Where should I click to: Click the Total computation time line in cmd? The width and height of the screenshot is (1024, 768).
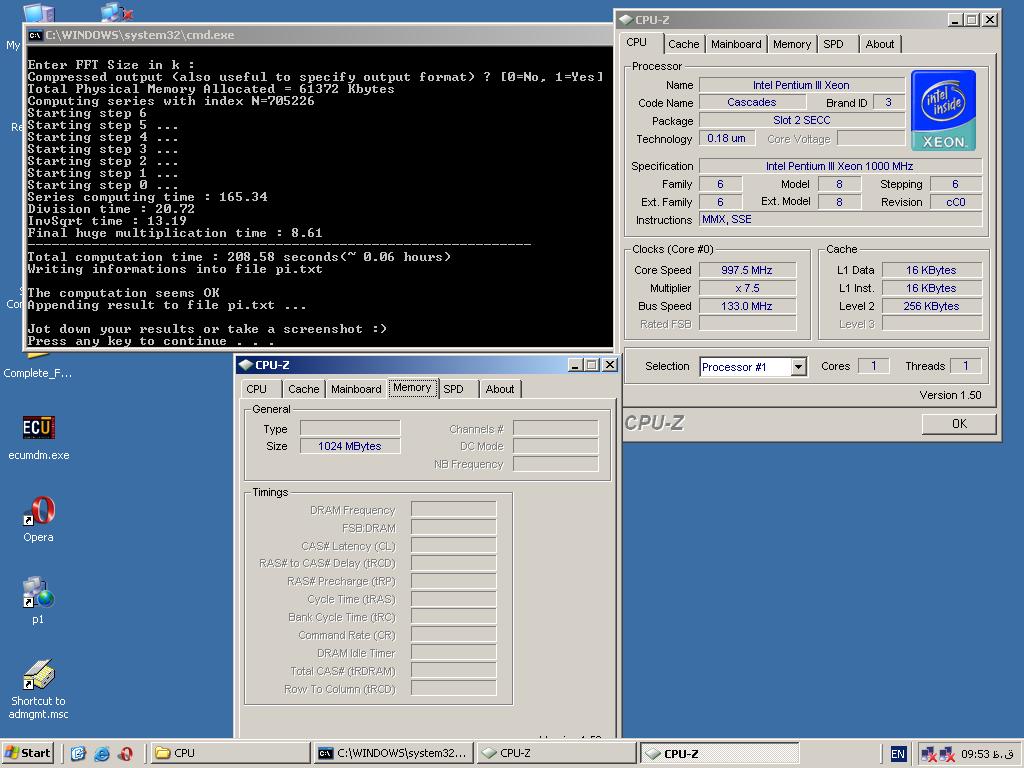click(239, 257)
